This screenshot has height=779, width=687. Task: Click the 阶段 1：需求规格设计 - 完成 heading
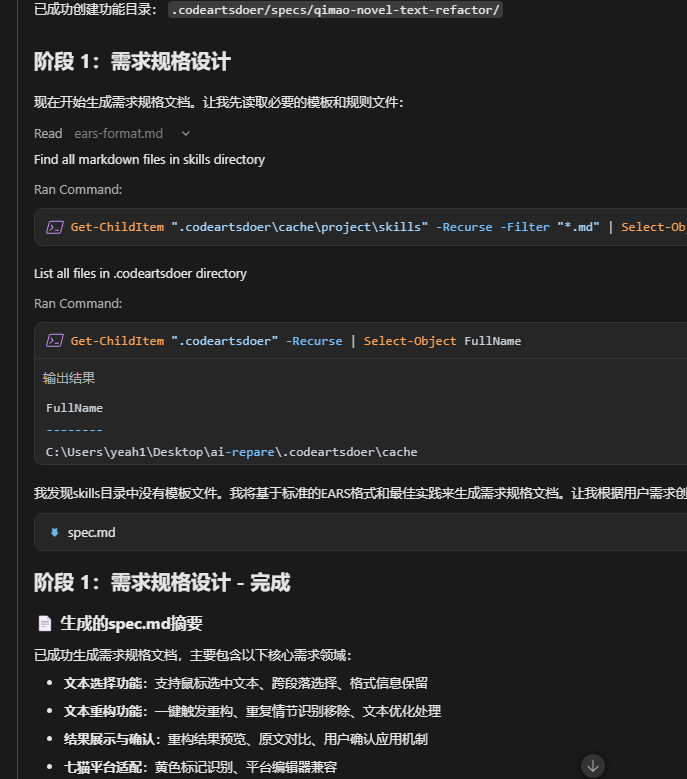coord(162,583)
